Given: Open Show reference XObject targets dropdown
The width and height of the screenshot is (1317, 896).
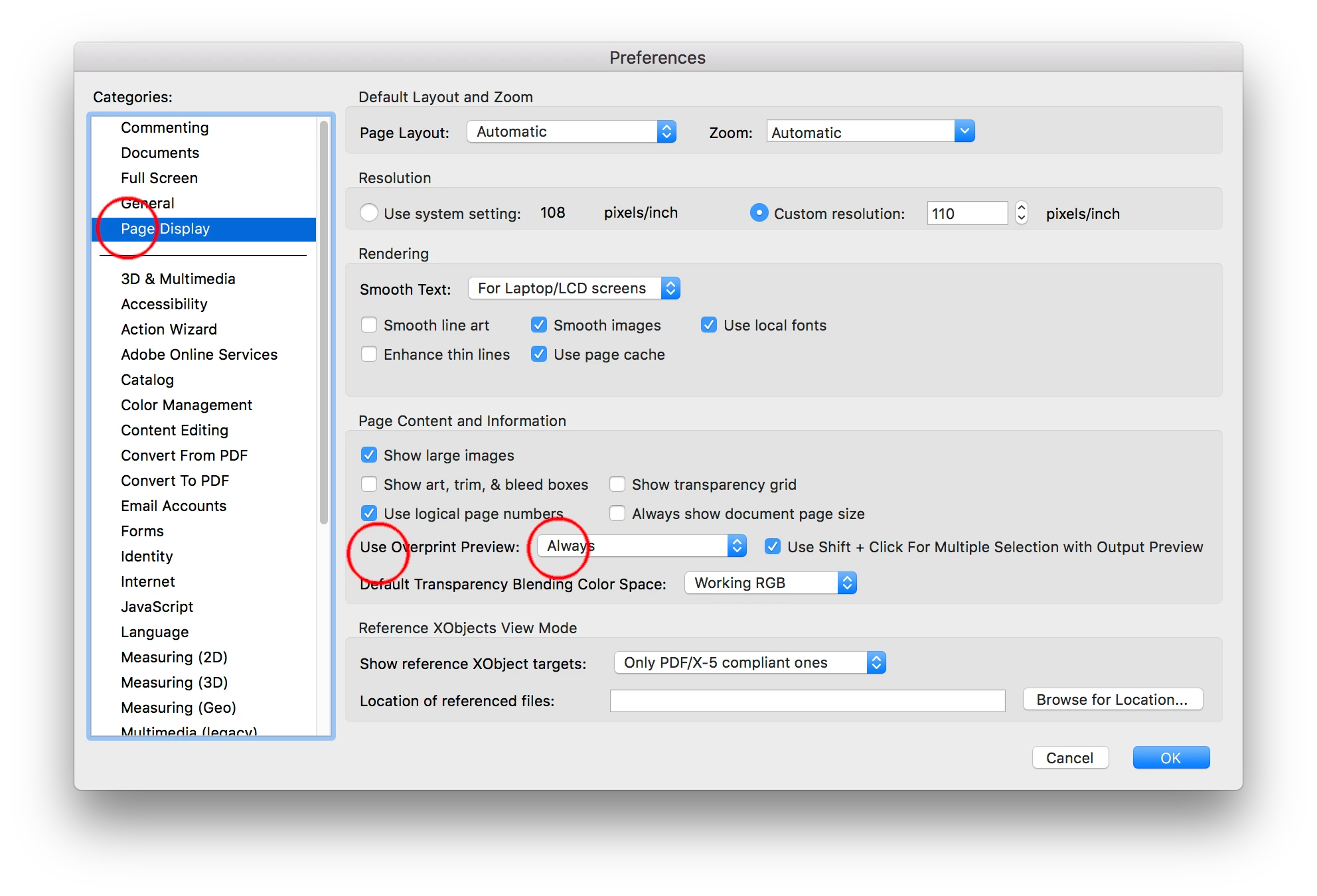Looking at the screenshot, I should tap(749, 662).
